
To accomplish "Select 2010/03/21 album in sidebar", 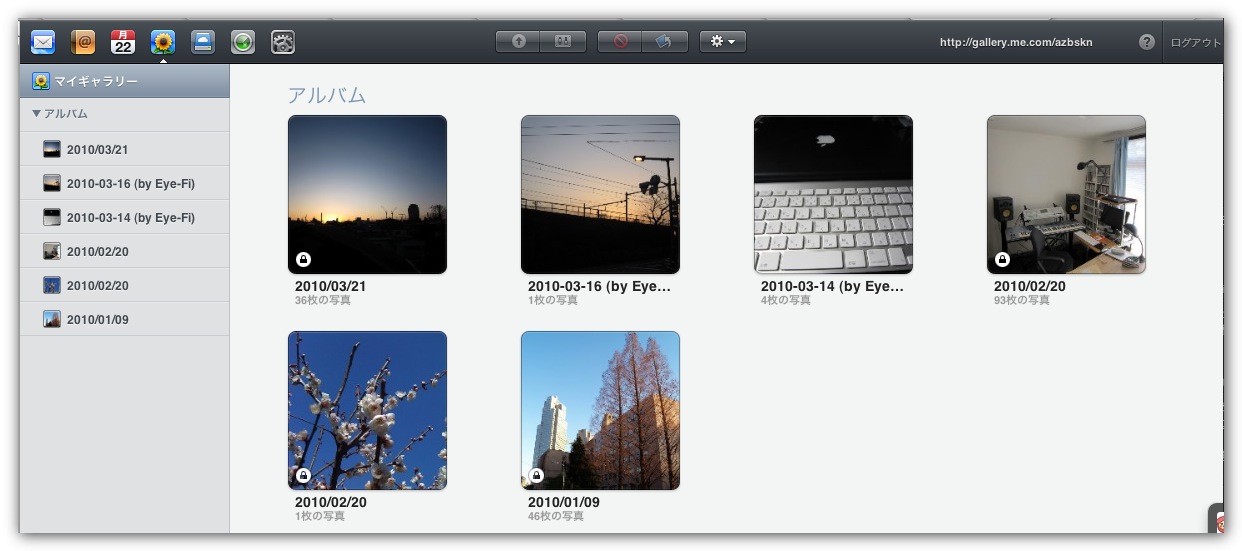I will point(97,150).
